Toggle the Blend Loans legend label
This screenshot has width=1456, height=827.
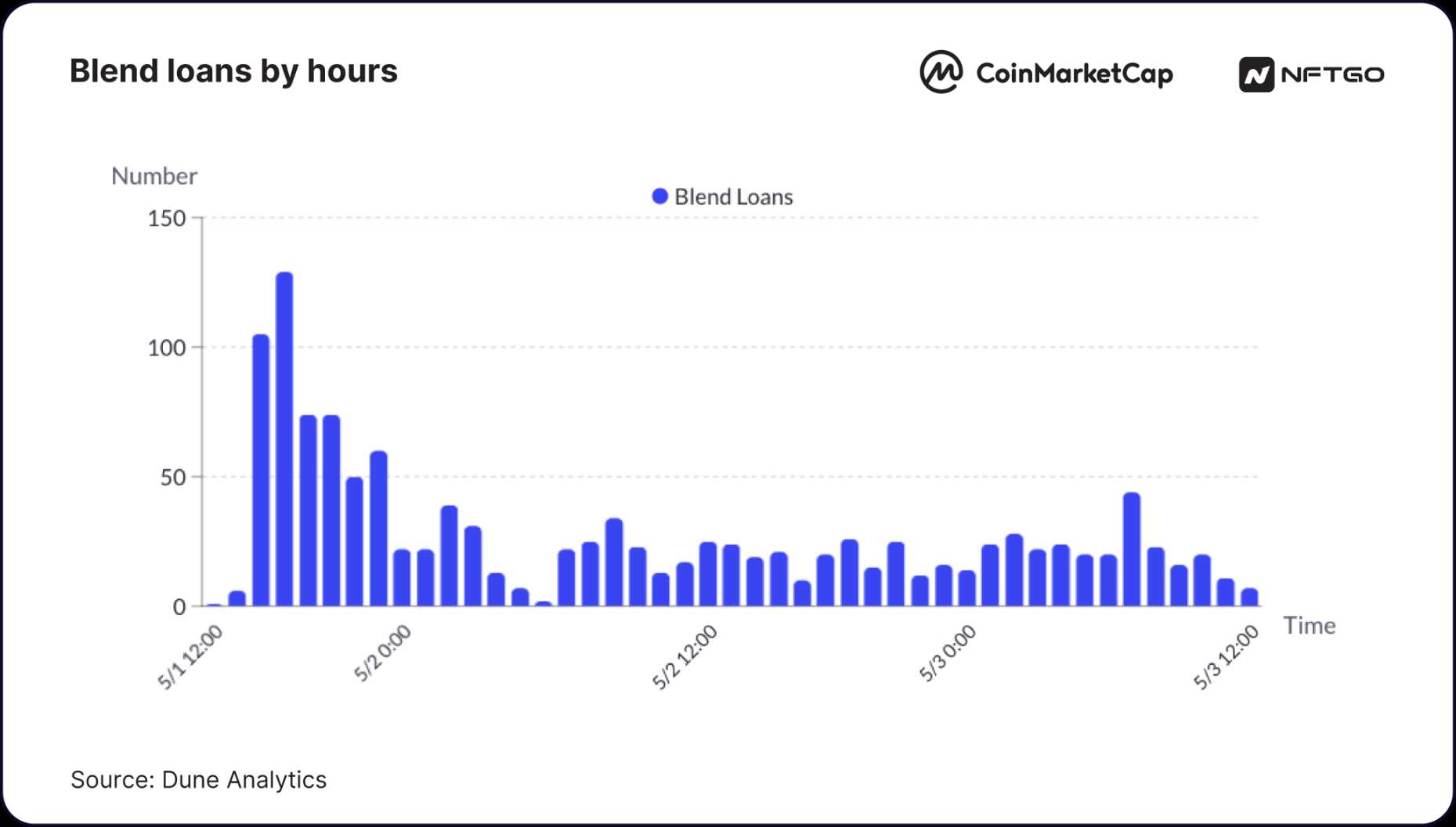[733, 197]
